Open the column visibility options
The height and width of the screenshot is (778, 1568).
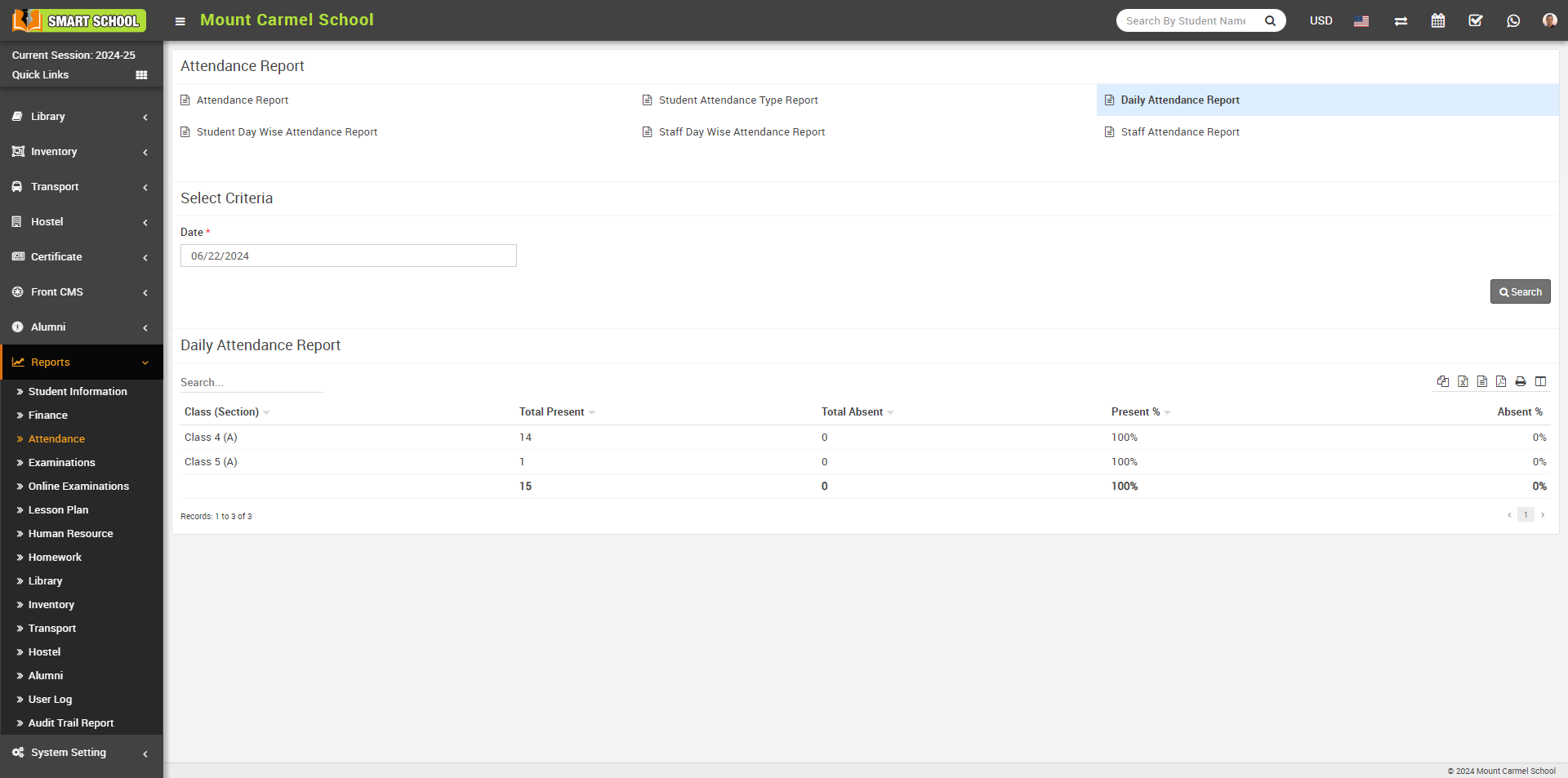1541,381
